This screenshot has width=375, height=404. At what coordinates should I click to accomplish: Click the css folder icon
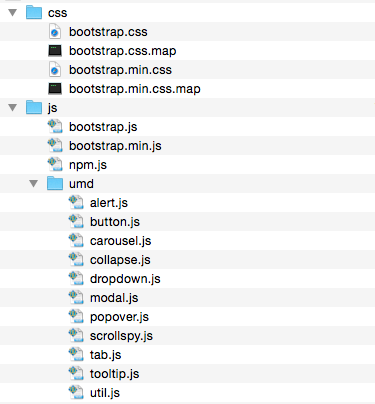coord(34,13)
